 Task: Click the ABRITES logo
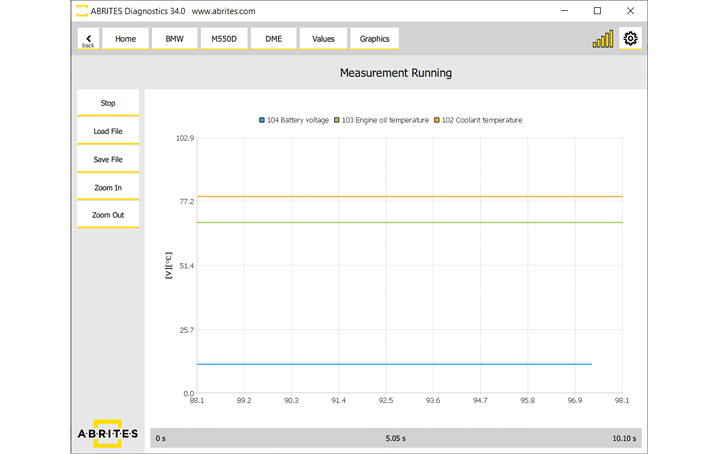(108, 433)
